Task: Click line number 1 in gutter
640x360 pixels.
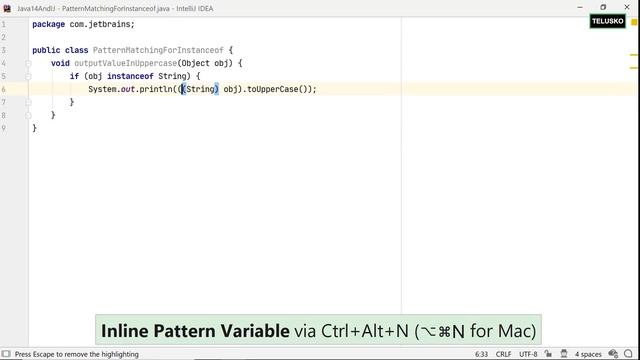Action: tap(4, 24)
